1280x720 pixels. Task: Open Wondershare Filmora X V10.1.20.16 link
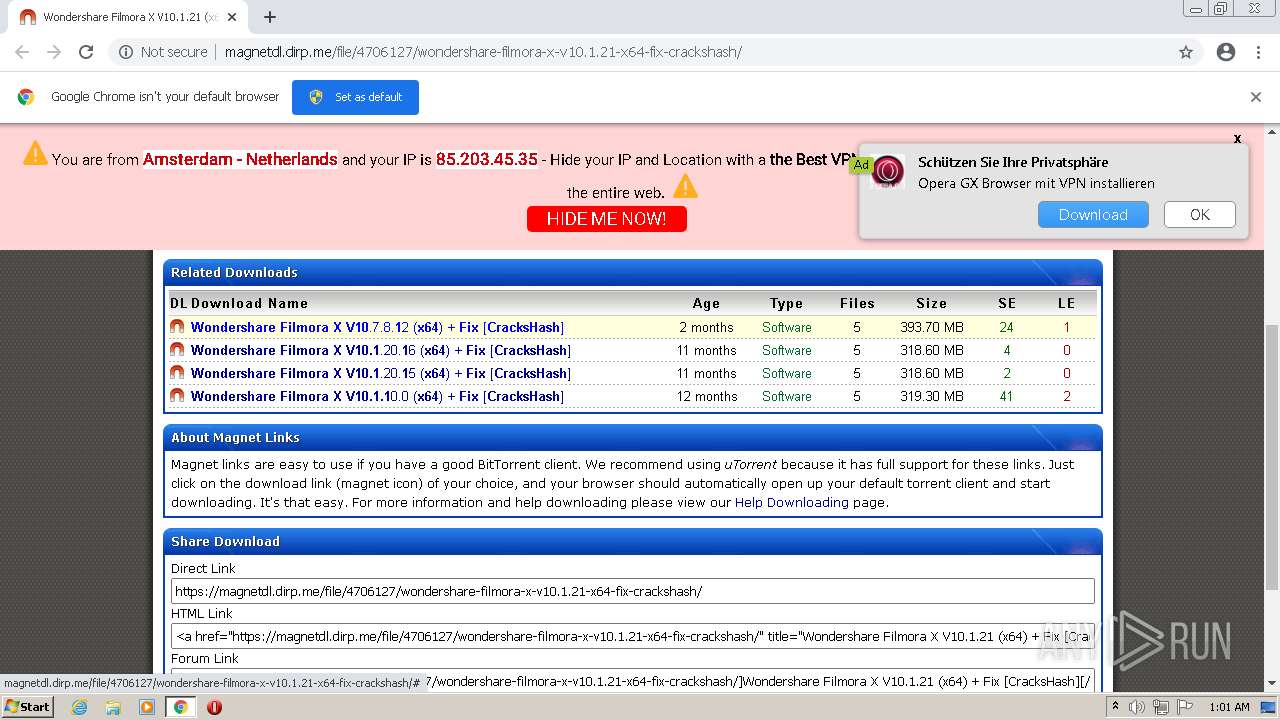(x=381, y=350)
